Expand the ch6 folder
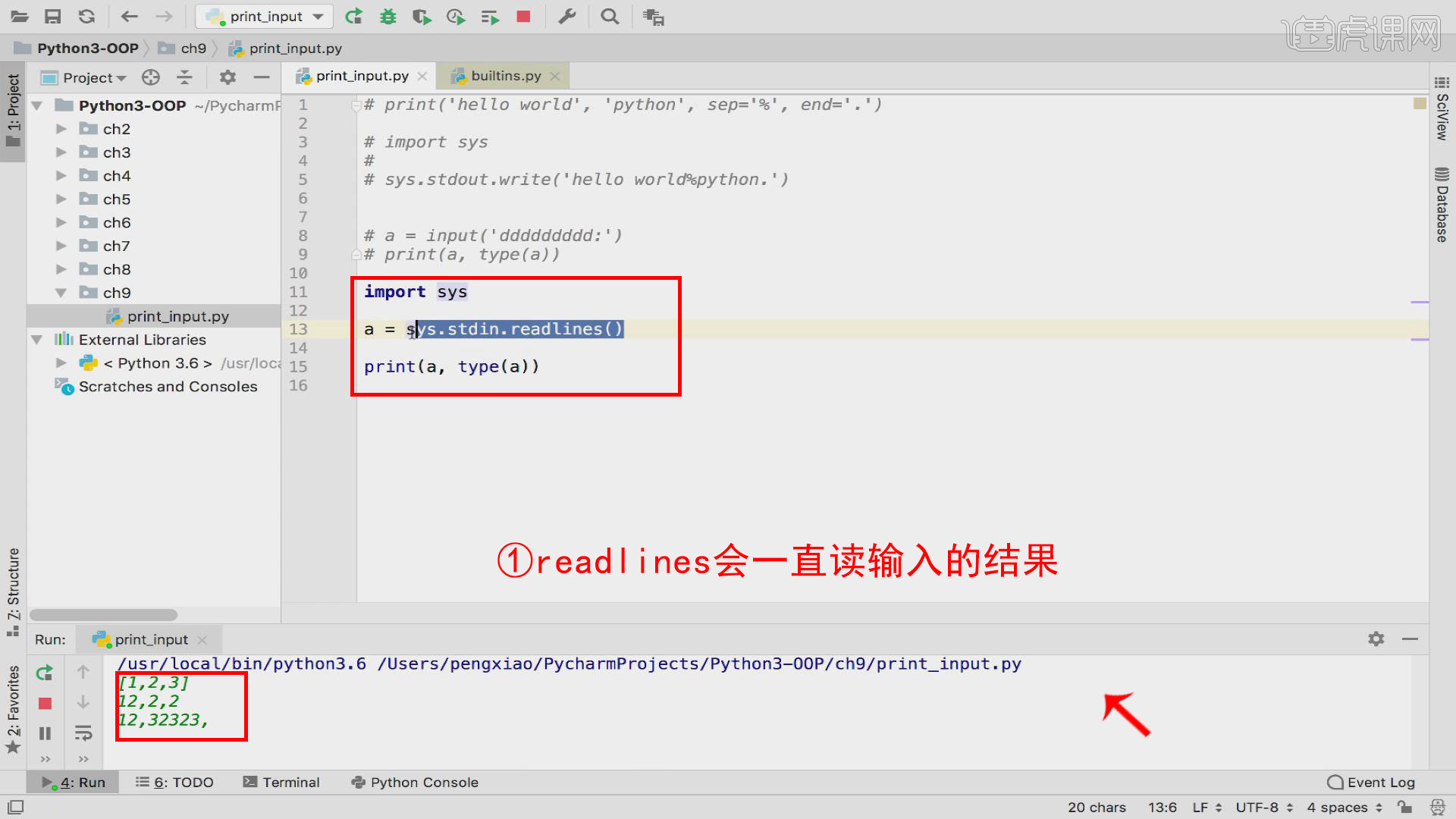Screen dimensions: 1456x819 pos(61,223)
